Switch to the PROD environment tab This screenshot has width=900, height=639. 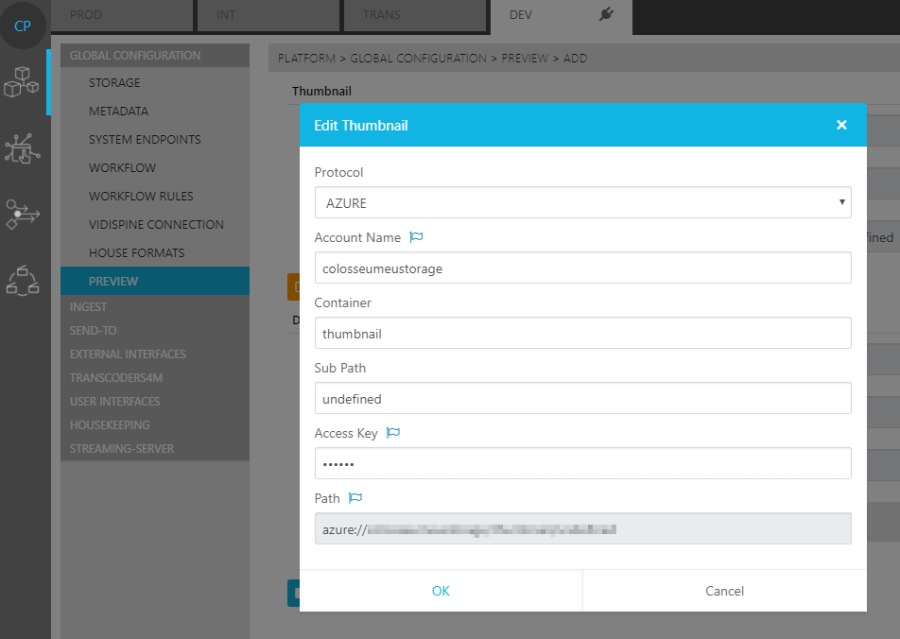(86, 15)
